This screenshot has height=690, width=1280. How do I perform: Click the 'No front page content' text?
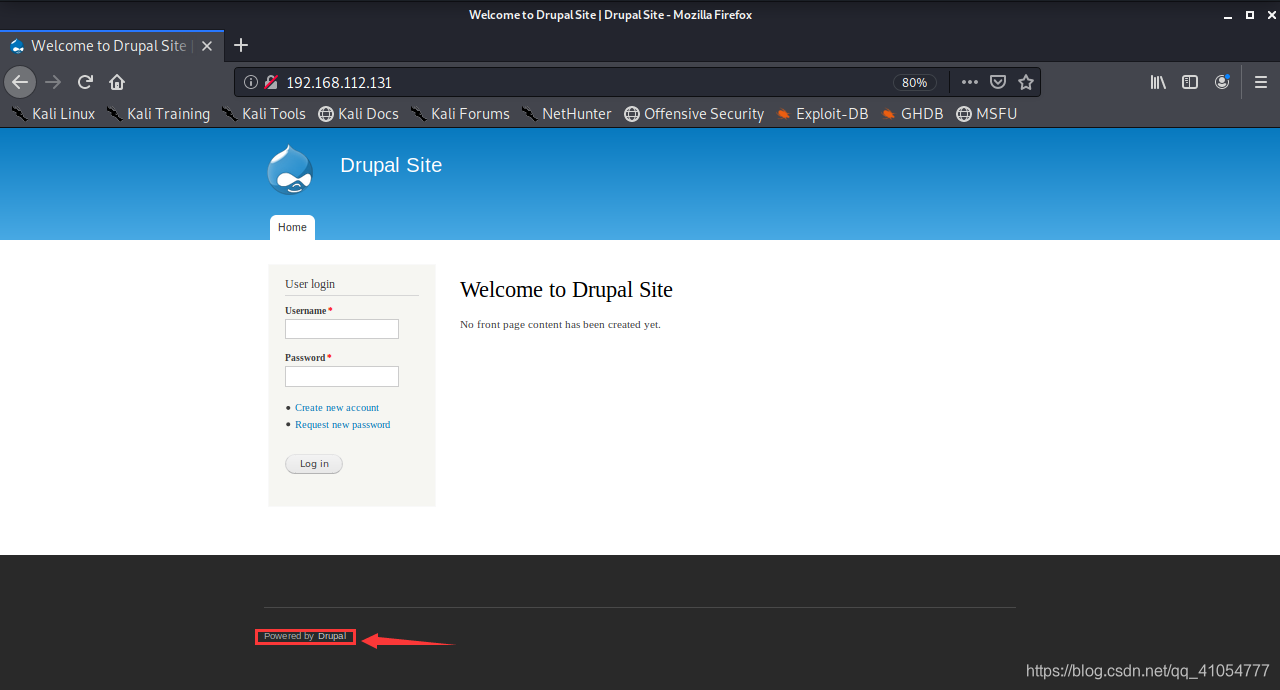[560, 325]
